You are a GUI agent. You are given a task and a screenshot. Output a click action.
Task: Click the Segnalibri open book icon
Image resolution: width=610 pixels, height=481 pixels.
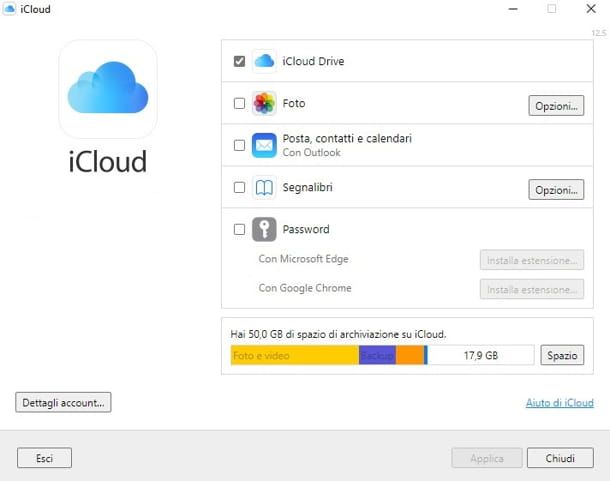tap(264, 188)
